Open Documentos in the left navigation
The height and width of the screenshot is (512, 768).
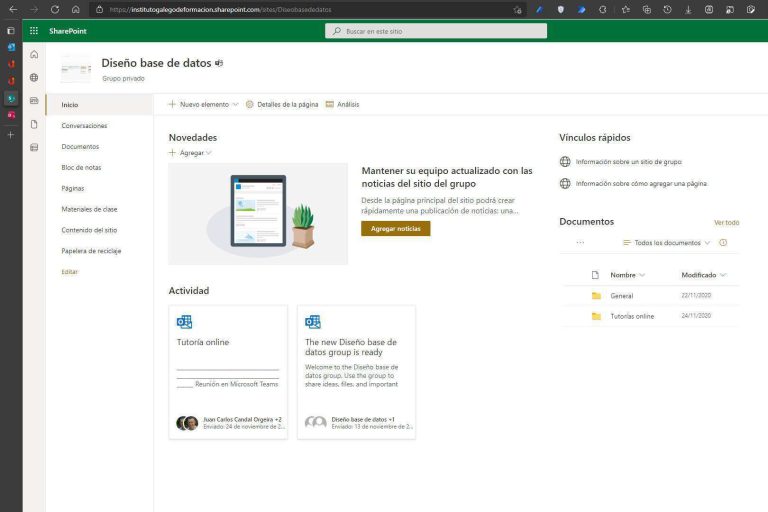coord(80,147)
